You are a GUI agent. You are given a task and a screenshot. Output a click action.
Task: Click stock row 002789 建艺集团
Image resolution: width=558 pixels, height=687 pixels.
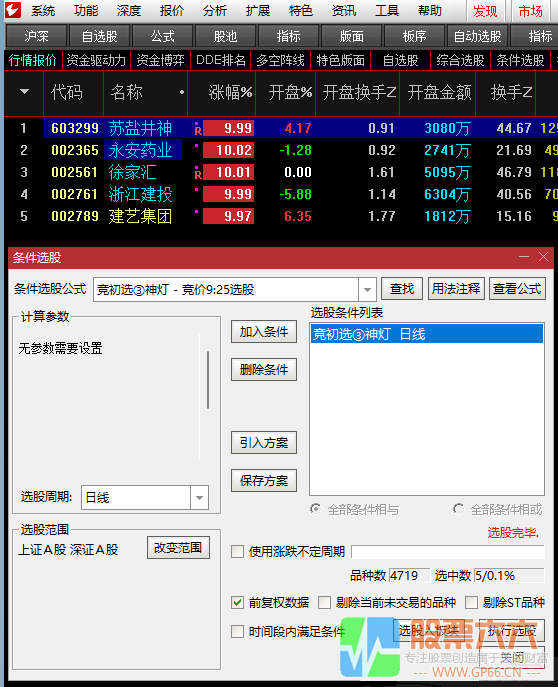280,216
